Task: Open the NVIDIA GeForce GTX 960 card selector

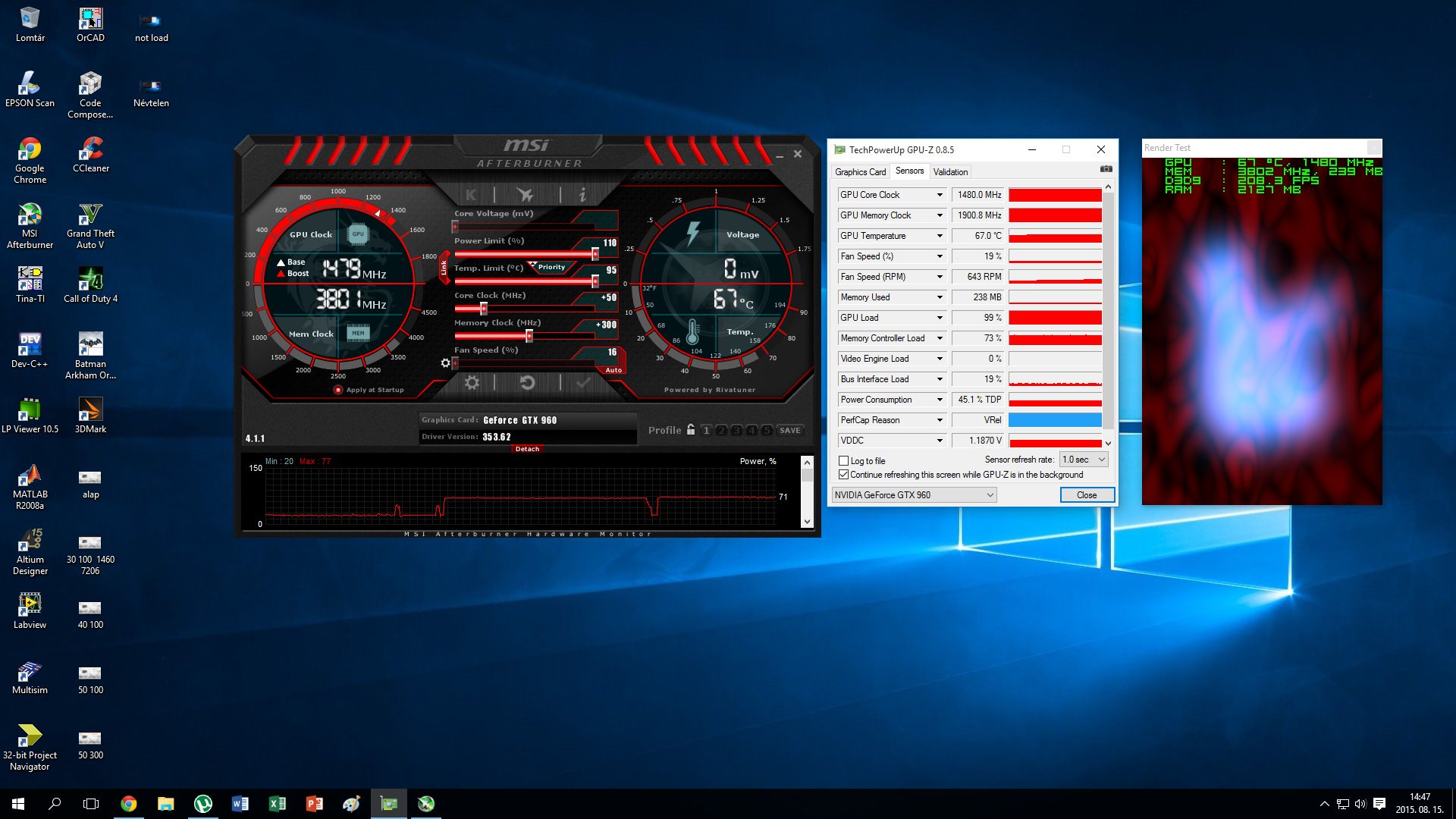Action: click(914, 495)
